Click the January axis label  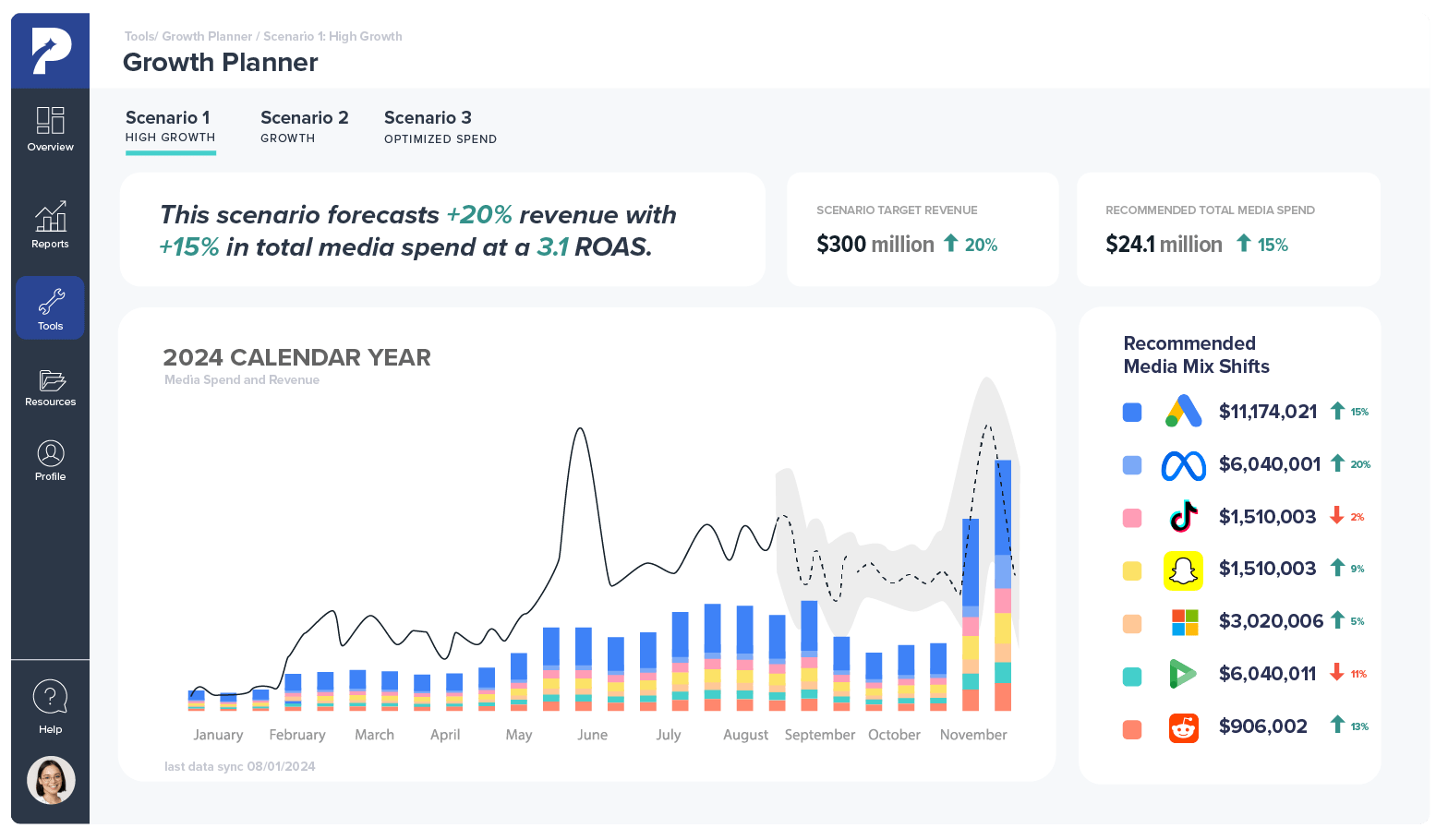coord(218,735)
